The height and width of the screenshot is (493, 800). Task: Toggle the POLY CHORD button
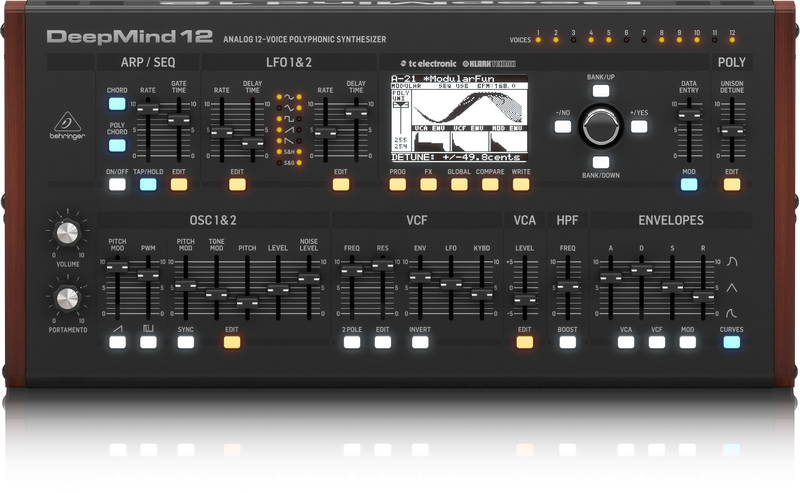click(x=117, y=145)
